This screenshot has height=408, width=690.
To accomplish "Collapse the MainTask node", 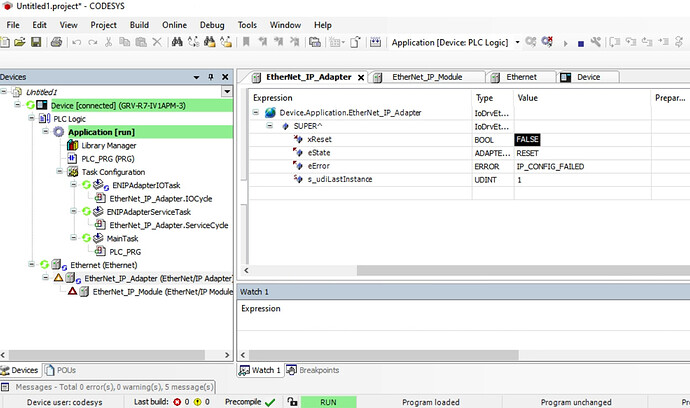I will [73, 238].
